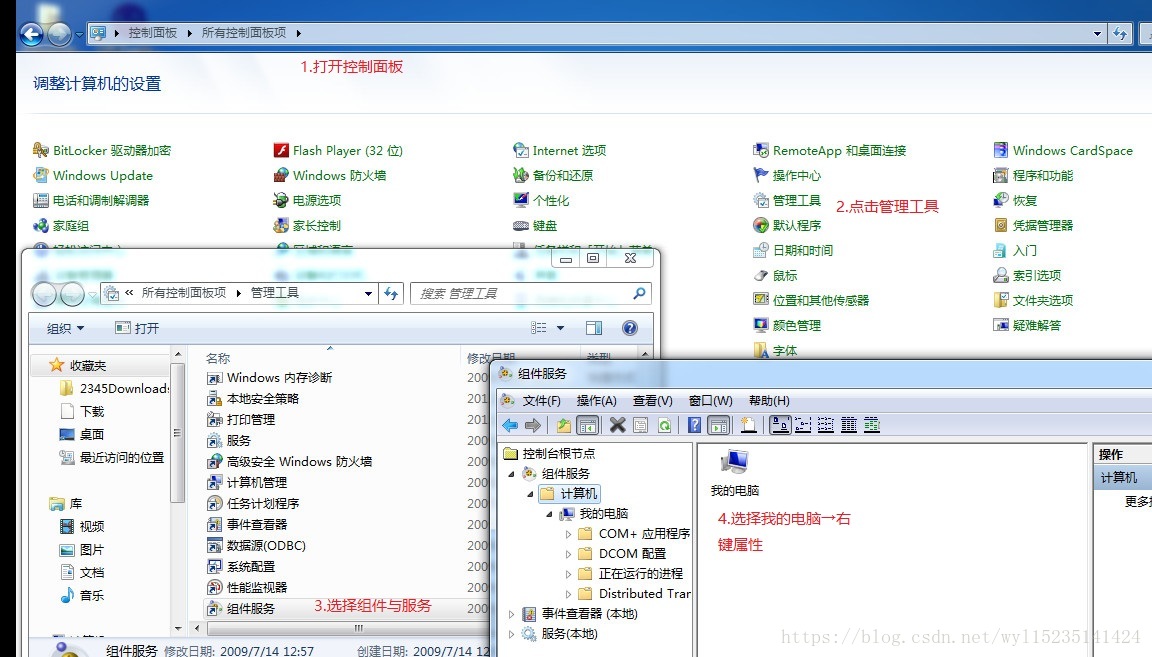Viewport: 1152px width, 657px height.
Task: Open the Control Panel address bar history dropdown
Action: pyautogui.click(x=1098, y=33)
